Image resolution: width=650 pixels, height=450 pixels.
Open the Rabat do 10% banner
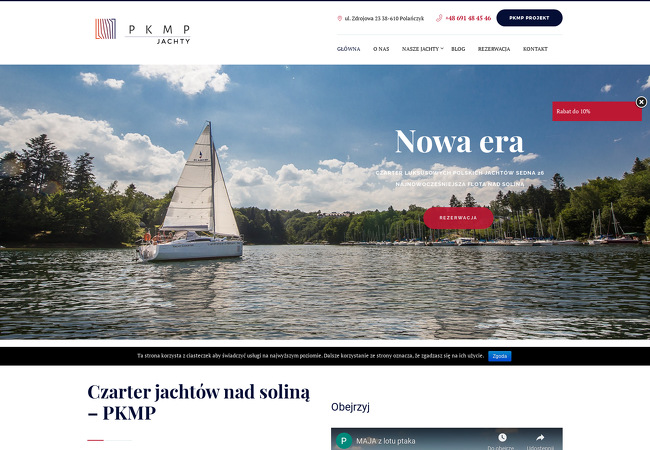click(x=597, y=111)
